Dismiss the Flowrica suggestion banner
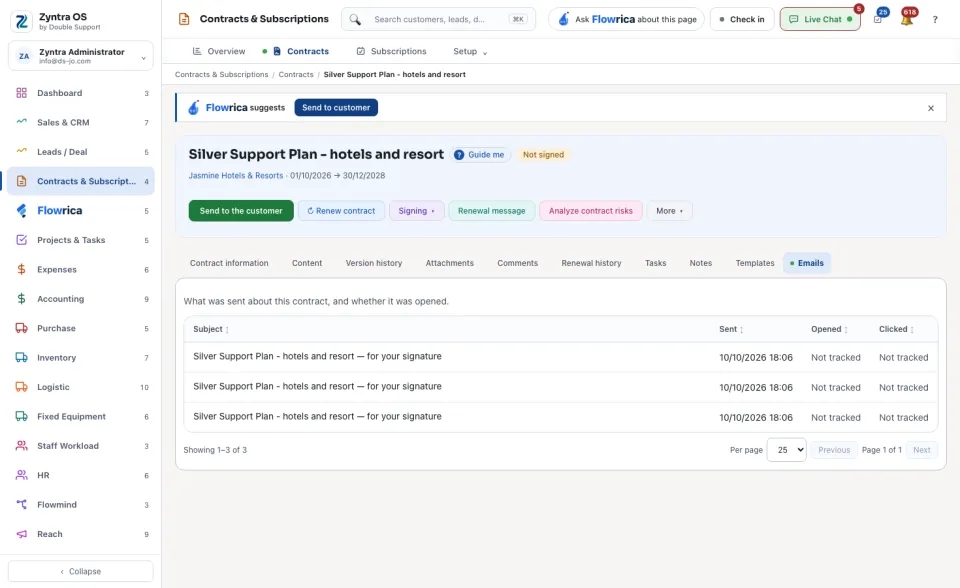Screen dimensions: 960x588 pyautogui.click(x=931, y=108)
